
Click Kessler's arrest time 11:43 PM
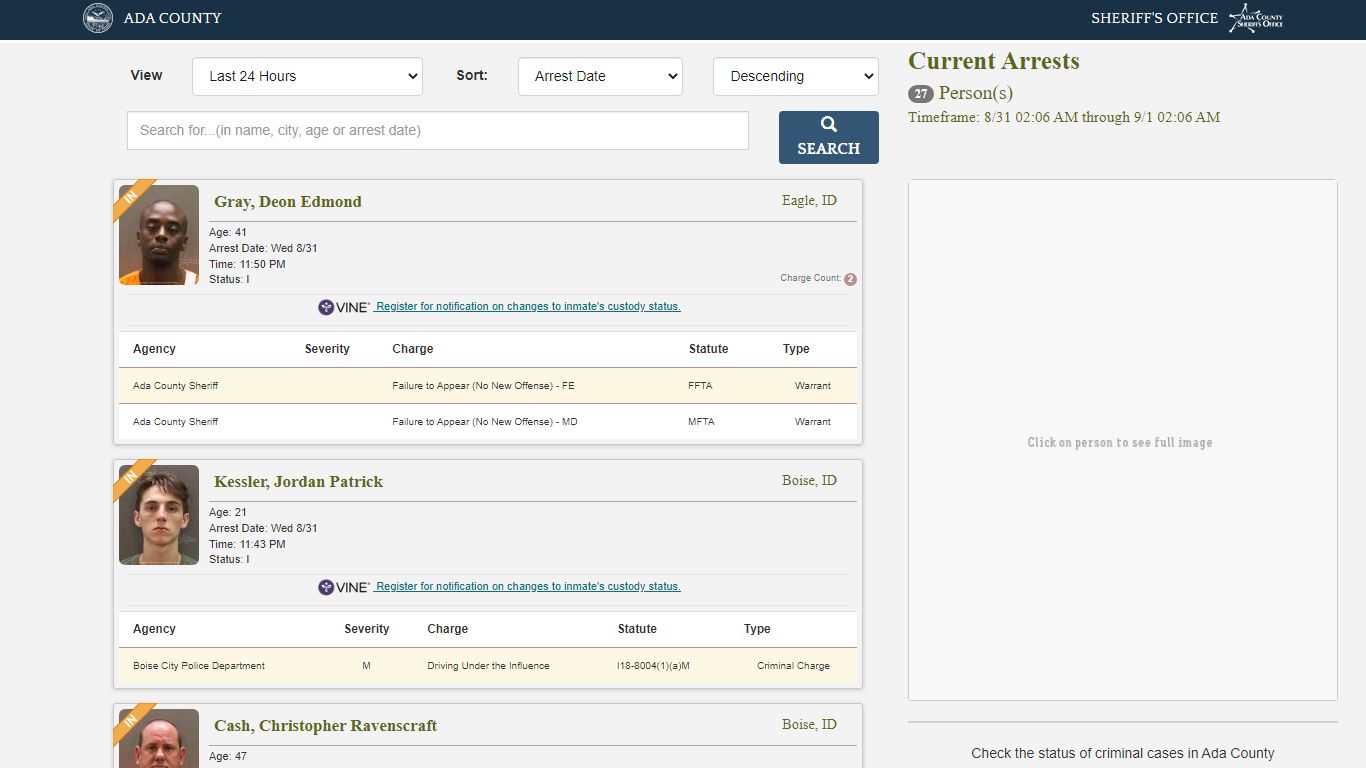click(247, 544)
